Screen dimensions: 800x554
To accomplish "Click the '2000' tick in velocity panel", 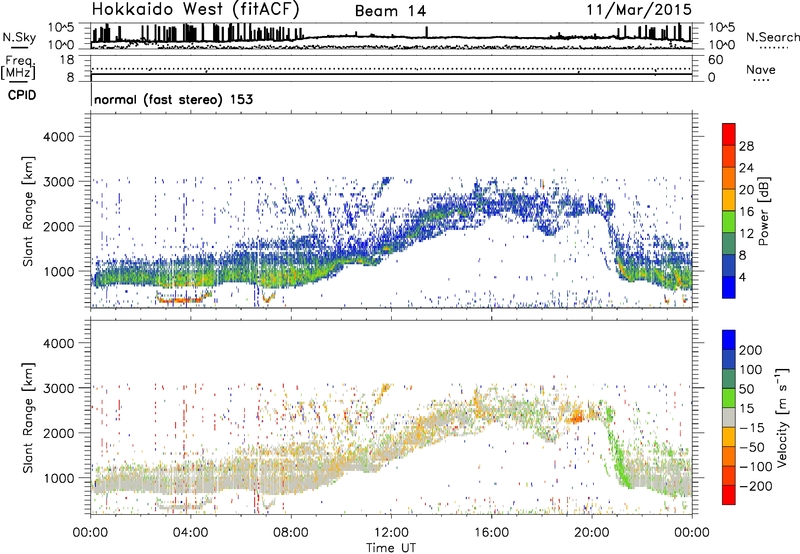I will 58,433.
